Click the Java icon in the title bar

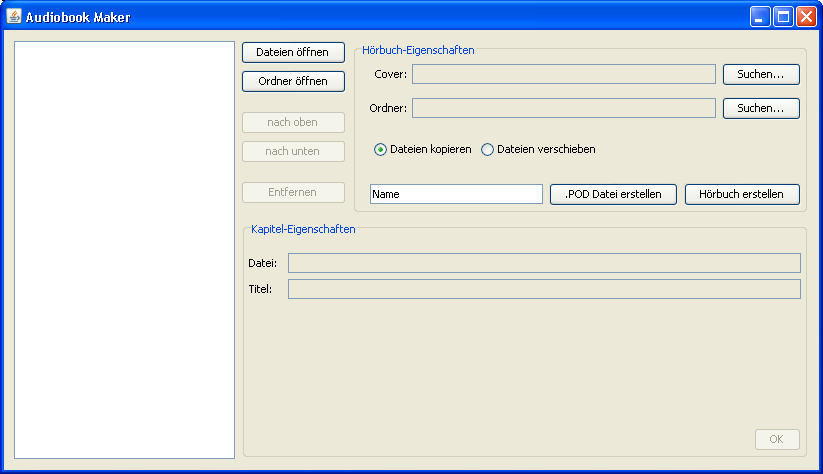point(14,17)
